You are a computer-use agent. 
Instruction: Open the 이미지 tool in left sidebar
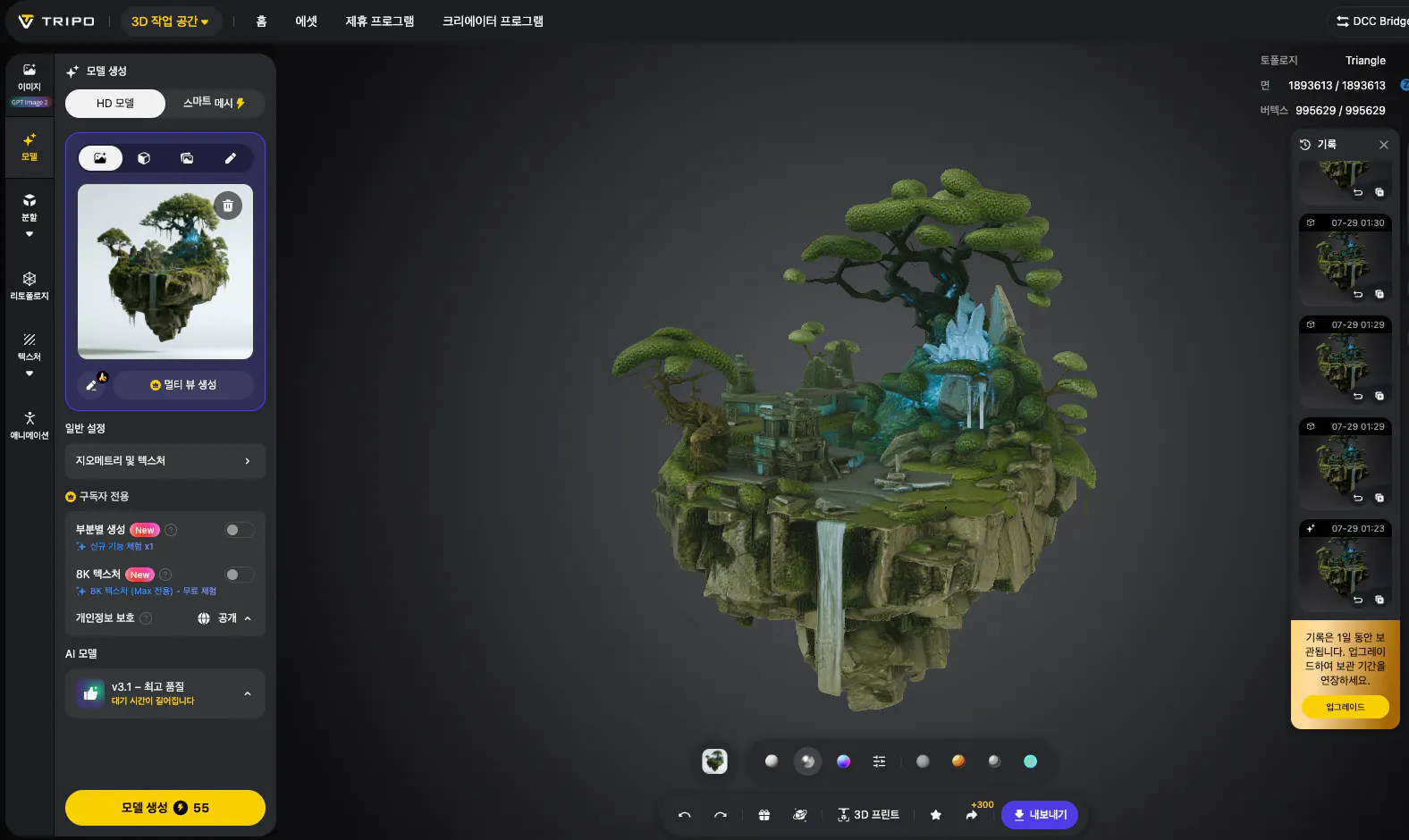coord(30,78)
